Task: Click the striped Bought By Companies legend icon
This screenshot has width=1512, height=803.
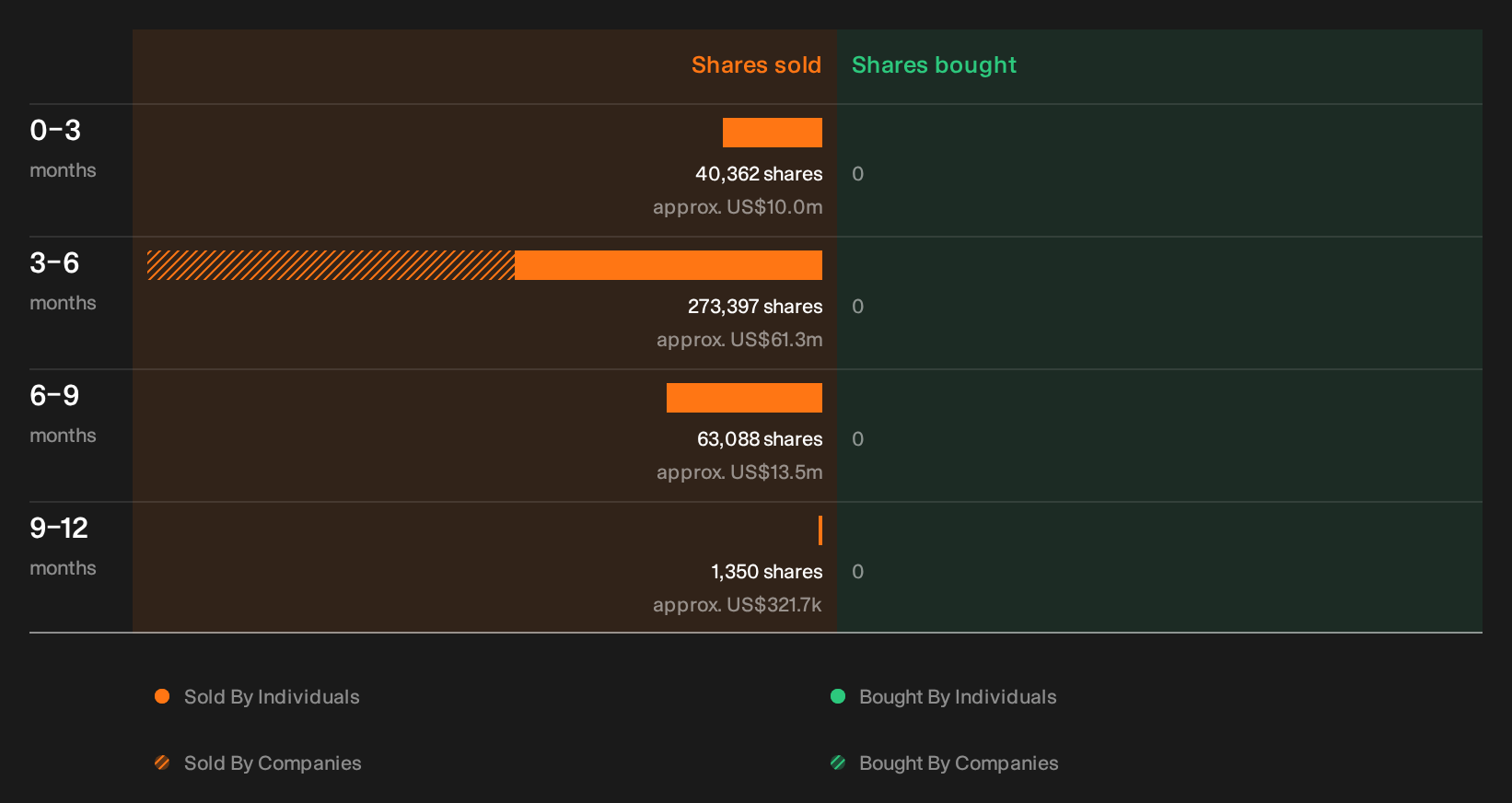Action: click(838, 762)
